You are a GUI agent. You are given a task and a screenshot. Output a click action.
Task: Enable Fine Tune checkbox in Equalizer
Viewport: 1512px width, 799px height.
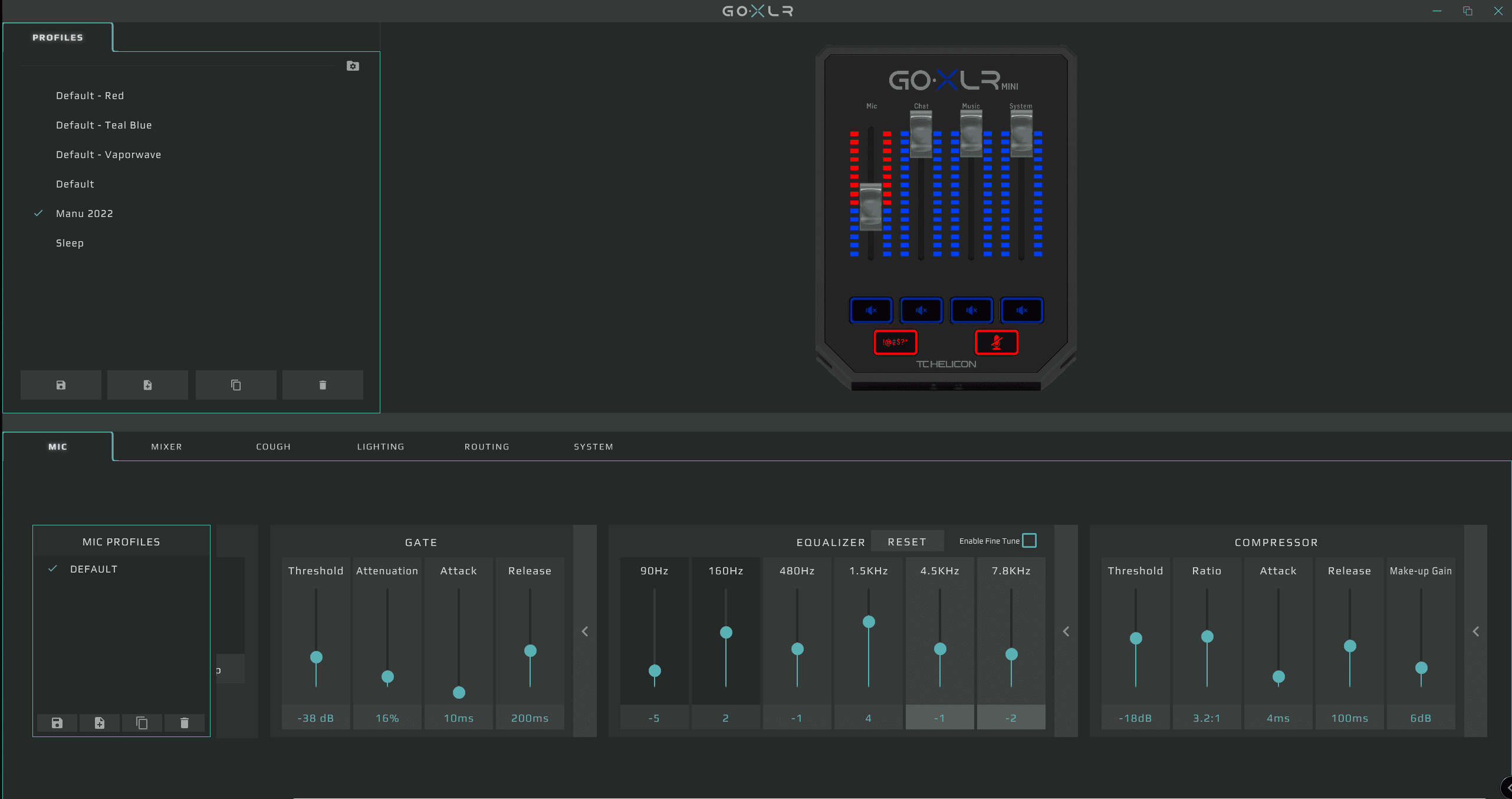click(x=1029, y=541)
